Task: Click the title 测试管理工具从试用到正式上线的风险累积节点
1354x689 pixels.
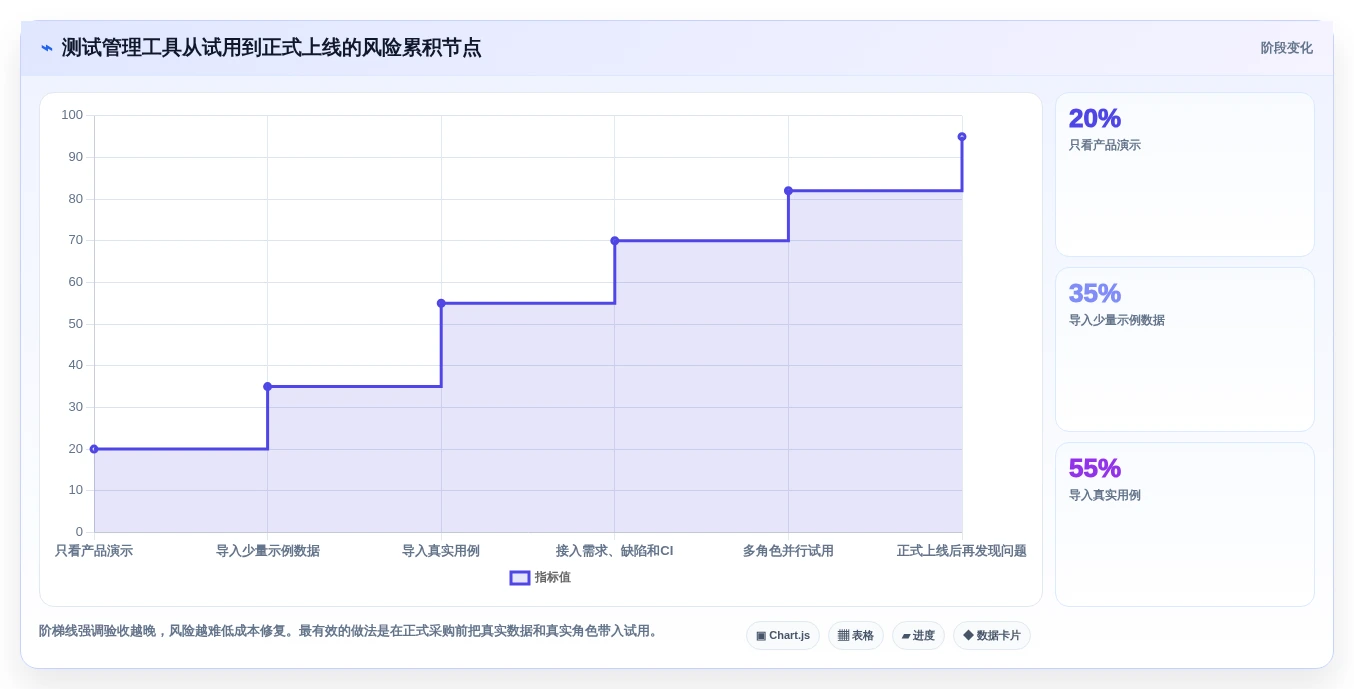Action: coord(271,48)
